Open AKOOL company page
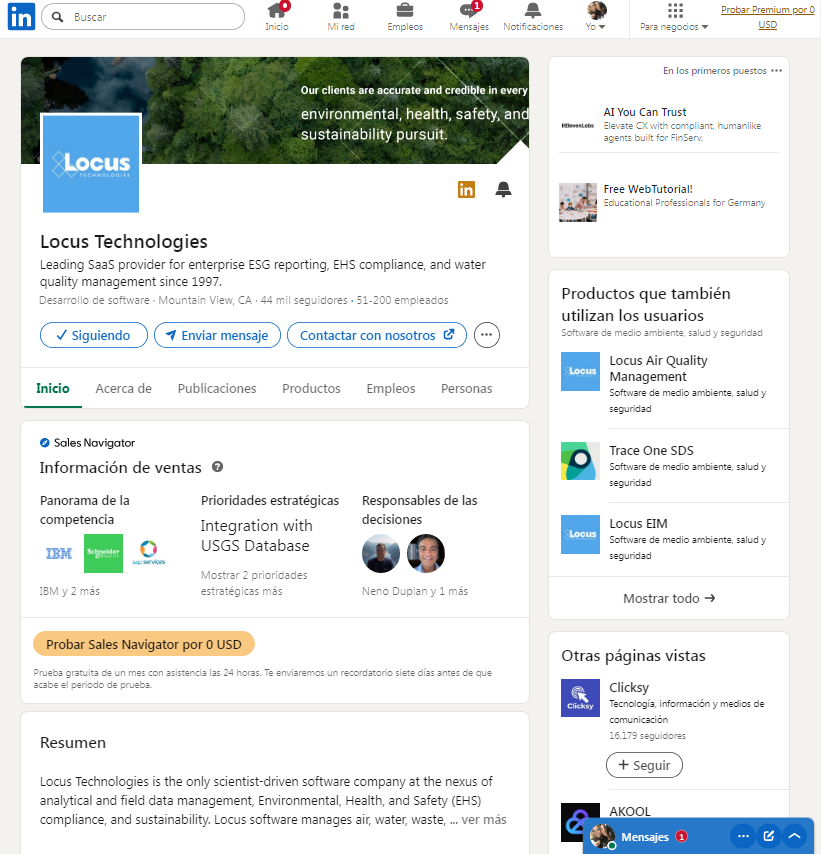Screen dimensions: 821x854 coord(630,811)
